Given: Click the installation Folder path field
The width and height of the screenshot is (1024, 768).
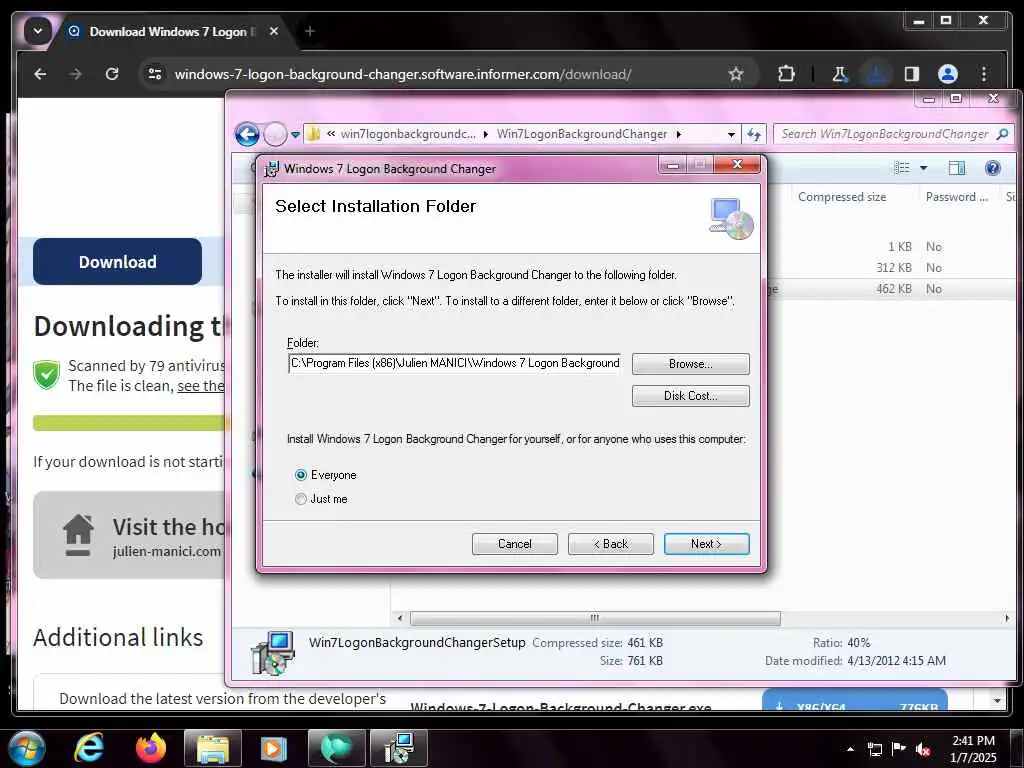Looking at the screenshot, I should (x=455, y=363).
